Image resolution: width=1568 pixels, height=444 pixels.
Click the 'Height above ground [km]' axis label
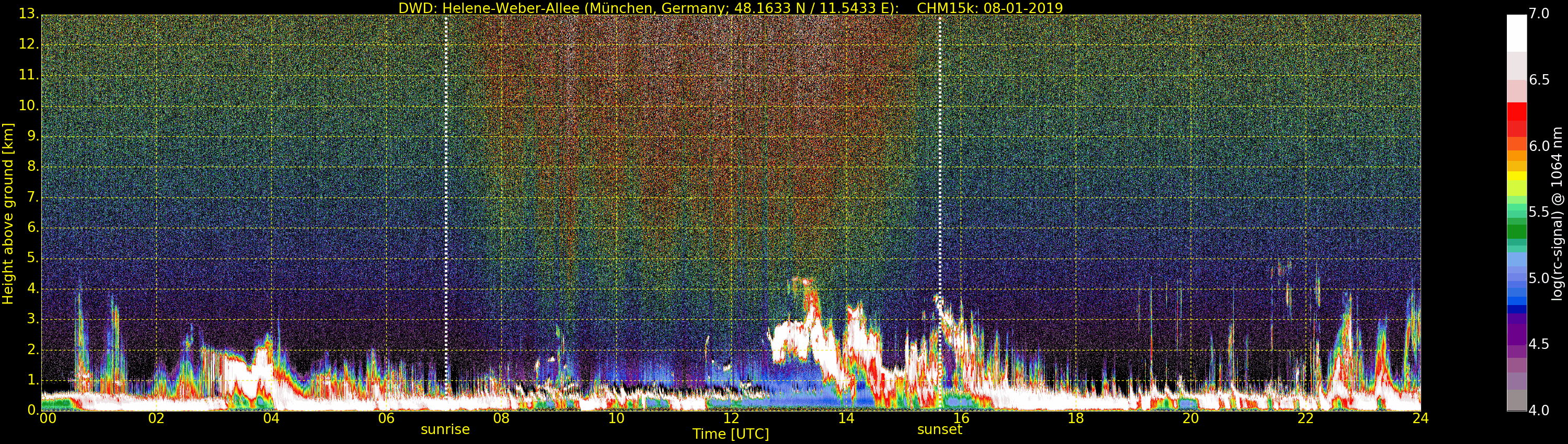pos(8,214)
